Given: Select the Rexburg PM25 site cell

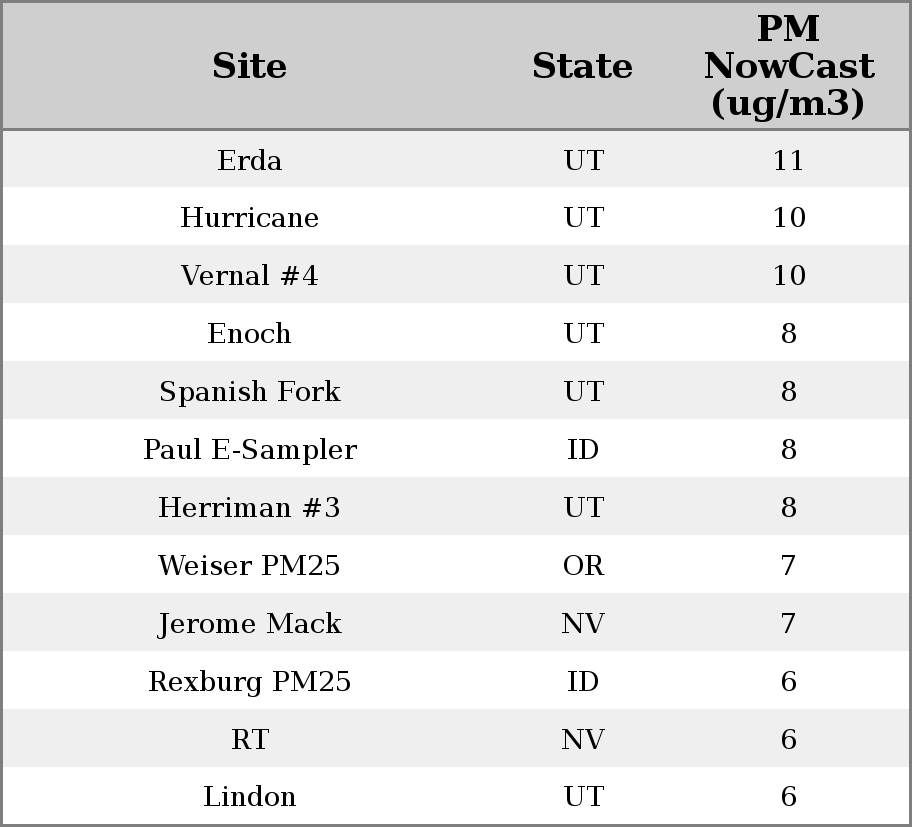Looking at the screenshot, I should tap(250, 682).
